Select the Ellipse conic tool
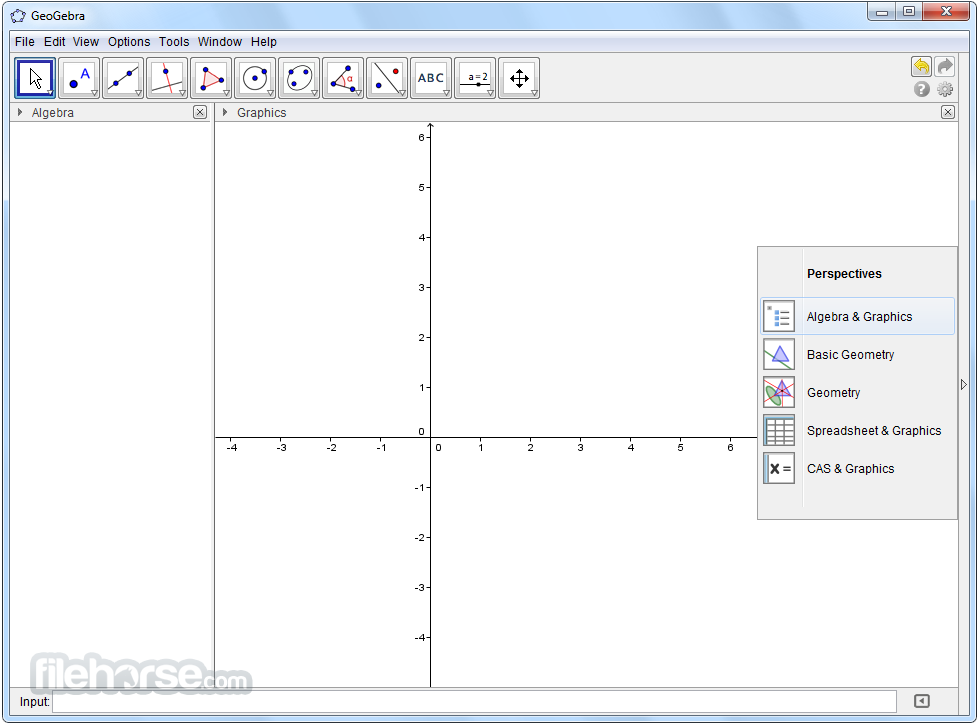 click(x=299, y=78)
